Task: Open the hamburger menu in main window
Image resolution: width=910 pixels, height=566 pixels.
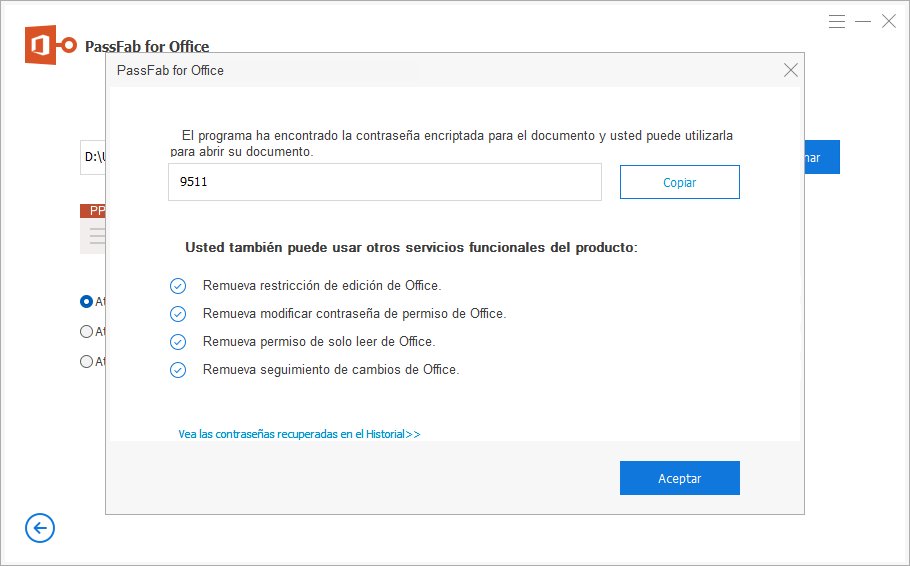Action: 836,21
